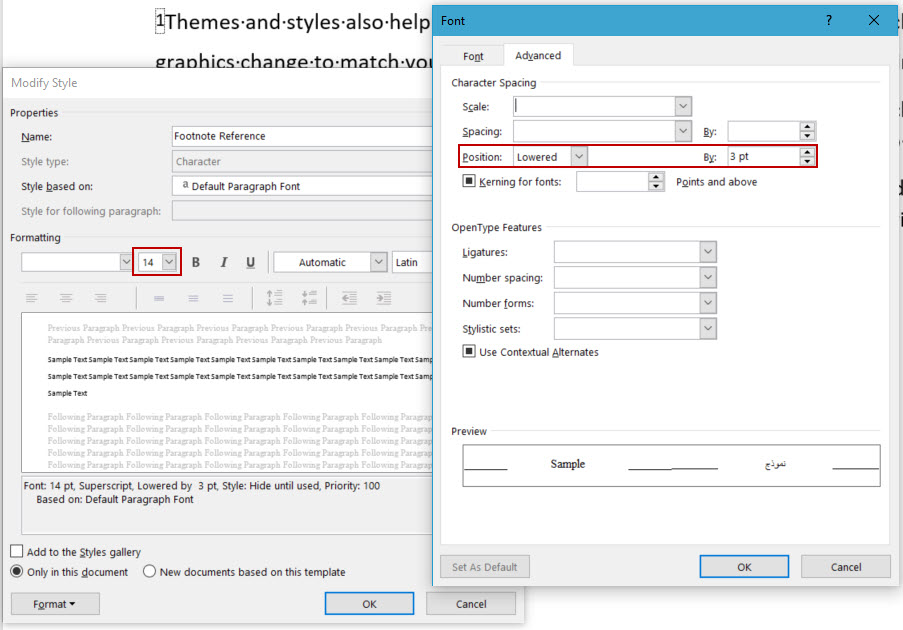Align text left in Modify Style

[x=32, y=298]
